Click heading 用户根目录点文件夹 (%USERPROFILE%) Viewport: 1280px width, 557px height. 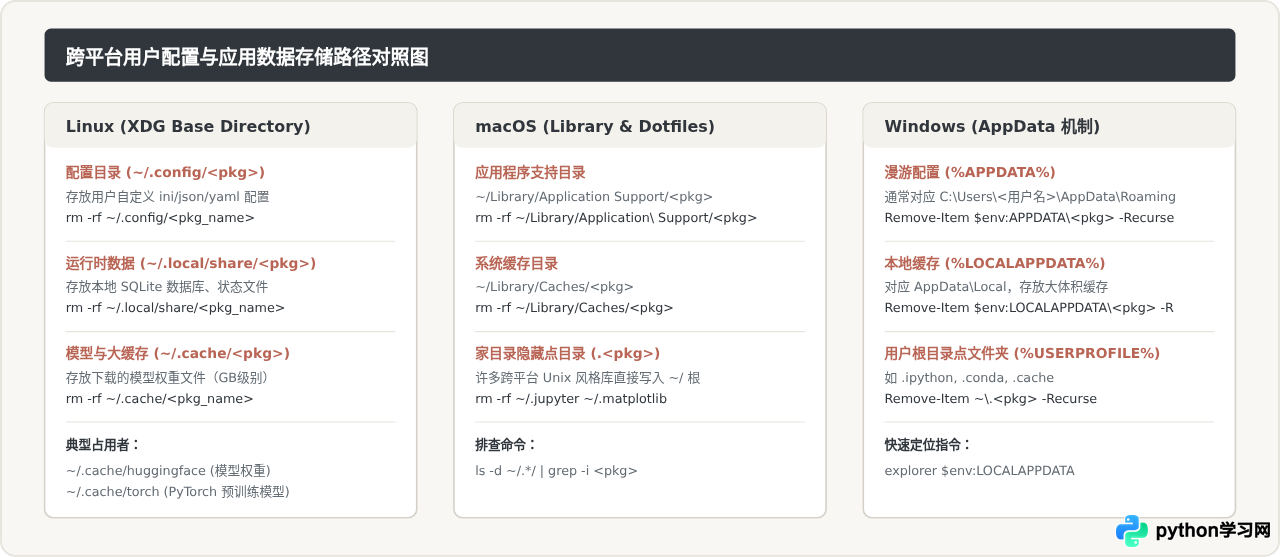[x=1022, y=353]
